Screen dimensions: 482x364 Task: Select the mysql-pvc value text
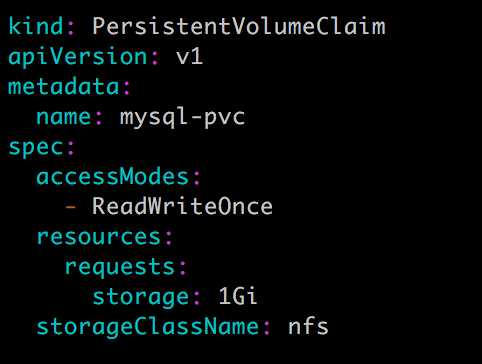click(182, 118)
